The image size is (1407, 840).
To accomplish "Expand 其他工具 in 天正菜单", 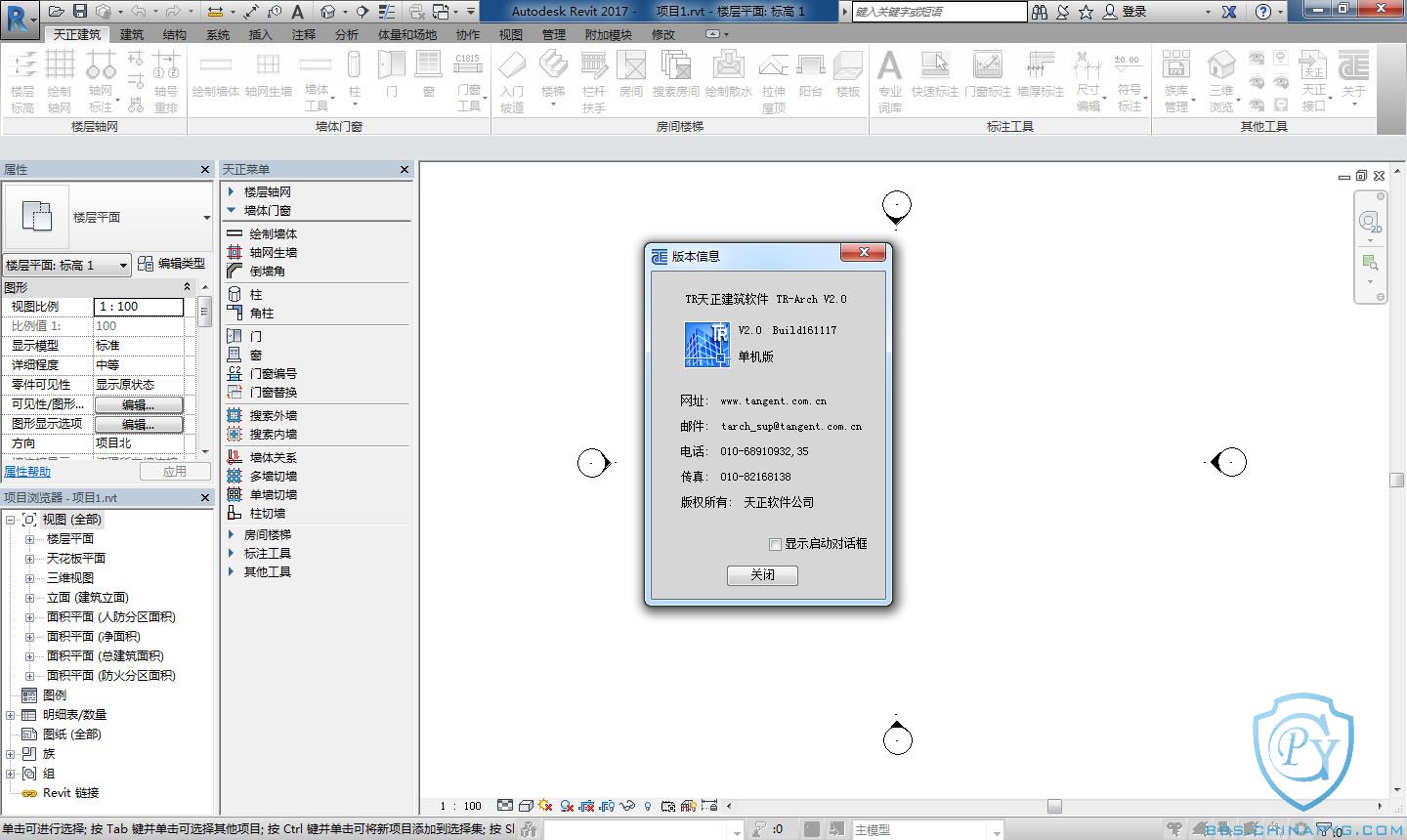I will [232, 571].
